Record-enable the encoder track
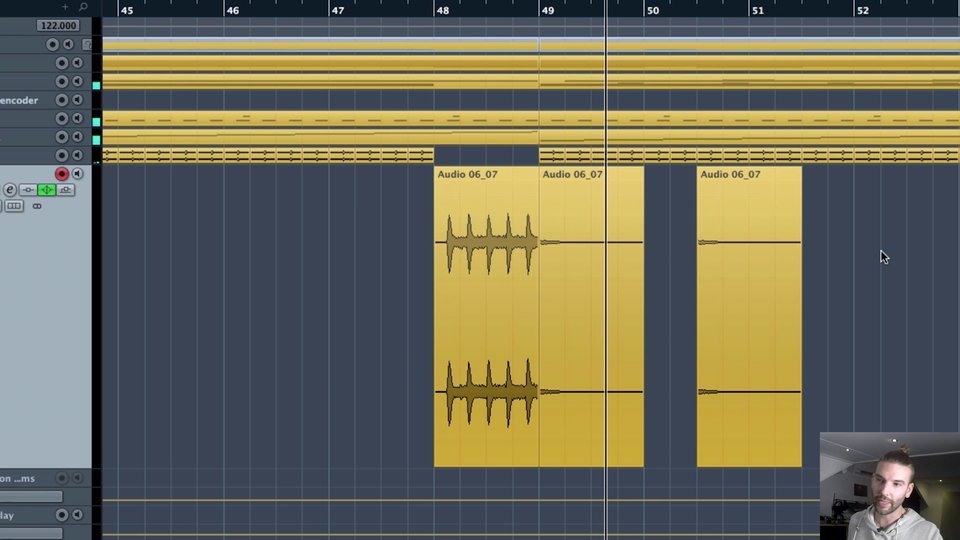The image size is (960, 540). [x=61, y=100]
